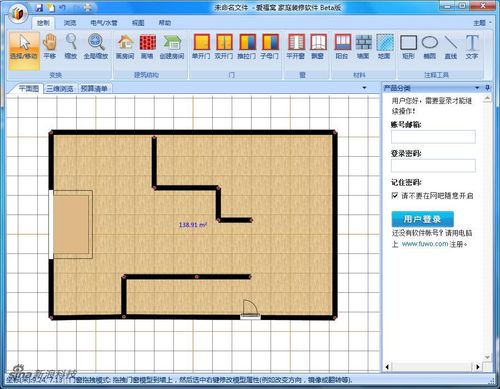Add a 飘窗 bay window
This screenshot has height=389, width=500.
pos(318,47)
